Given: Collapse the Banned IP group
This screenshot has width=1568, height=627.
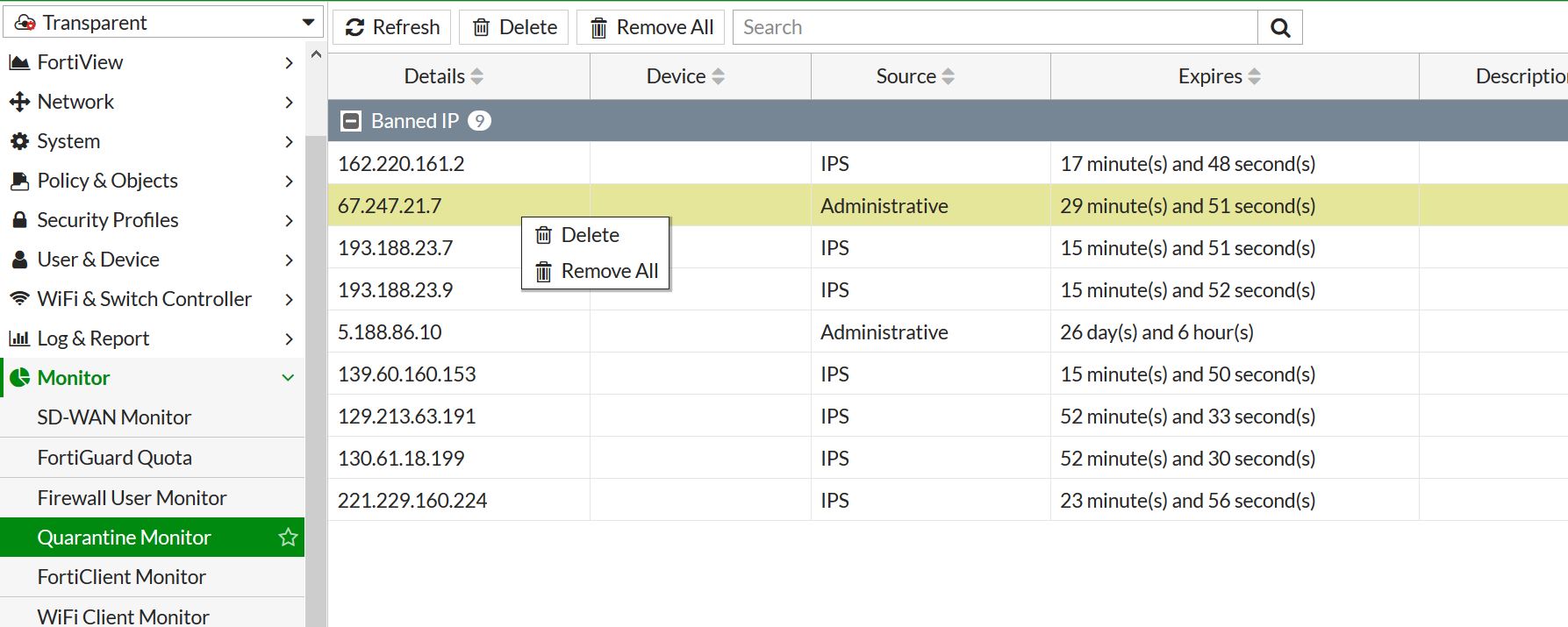Looking at the screenshot, I should coord(351,121).
